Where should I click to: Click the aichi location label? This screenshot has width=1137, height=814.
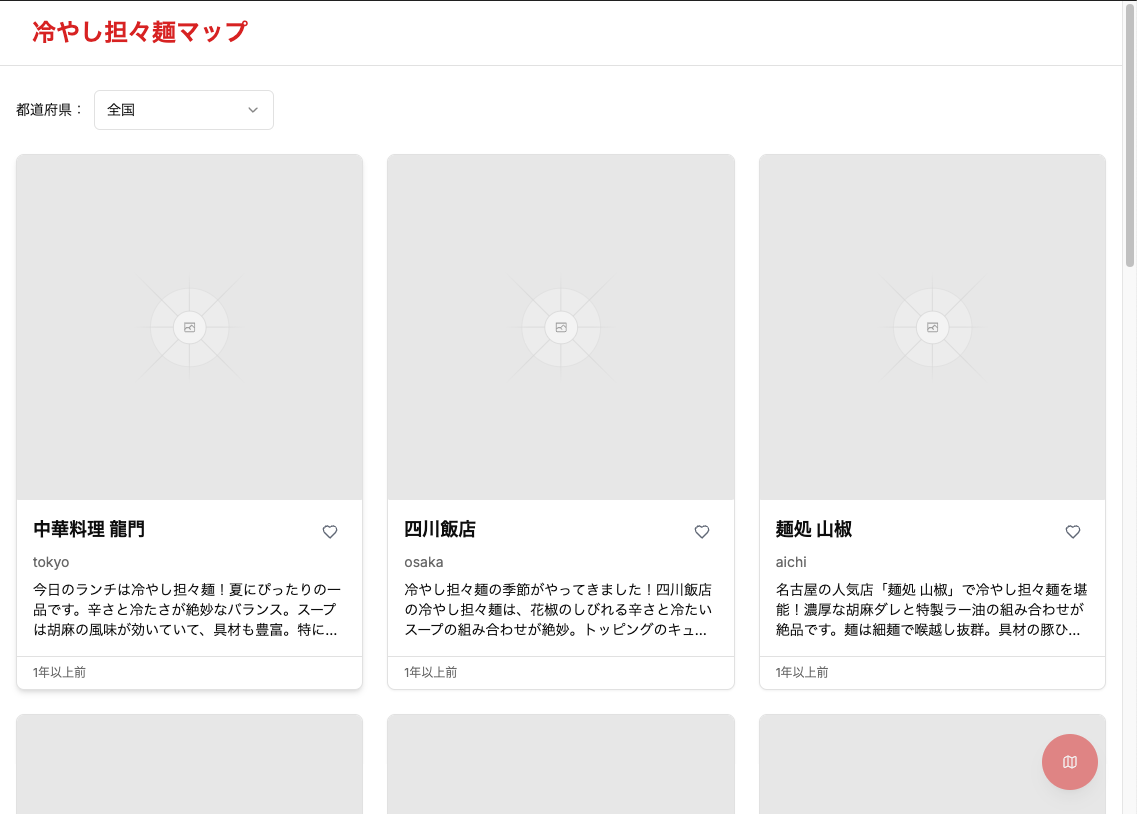point(791,562)
